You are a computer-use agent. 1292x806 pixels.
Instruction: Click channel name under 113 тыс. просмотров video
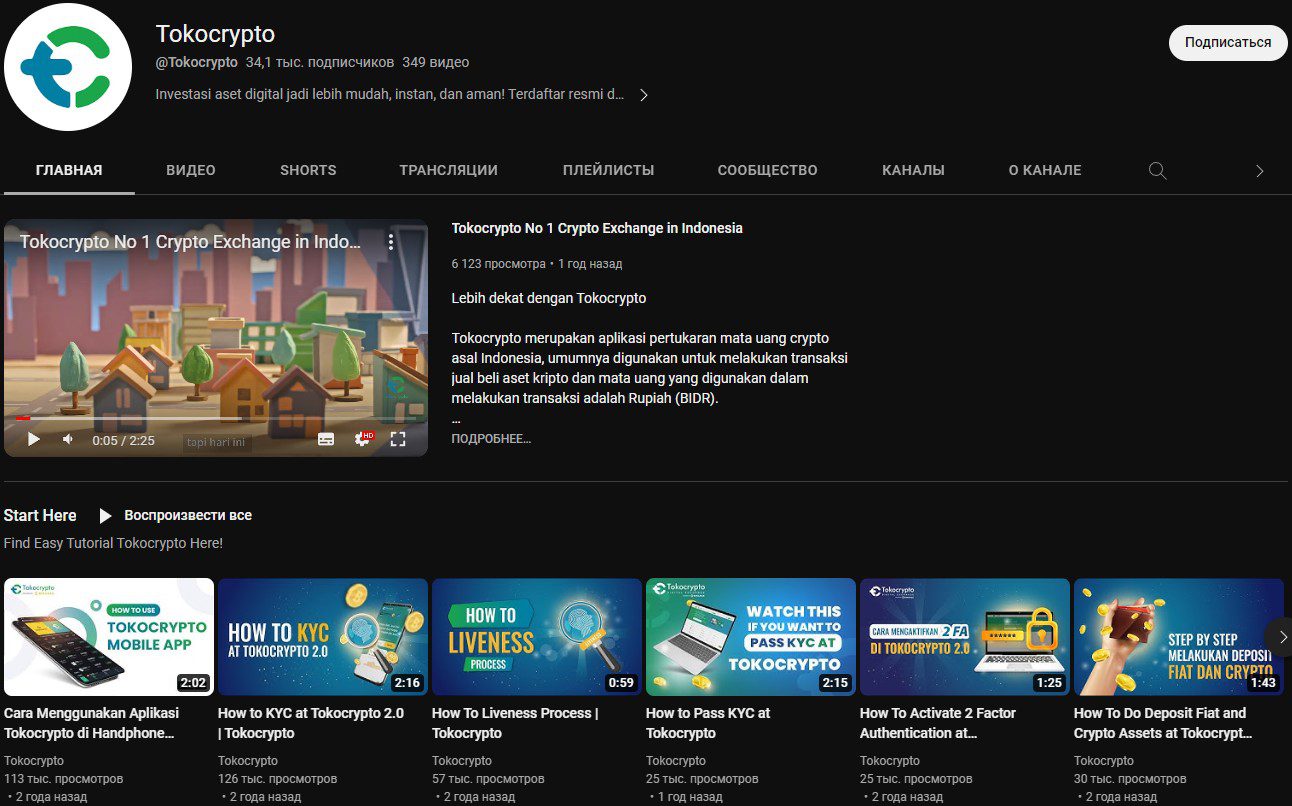[x=34, y=761]
